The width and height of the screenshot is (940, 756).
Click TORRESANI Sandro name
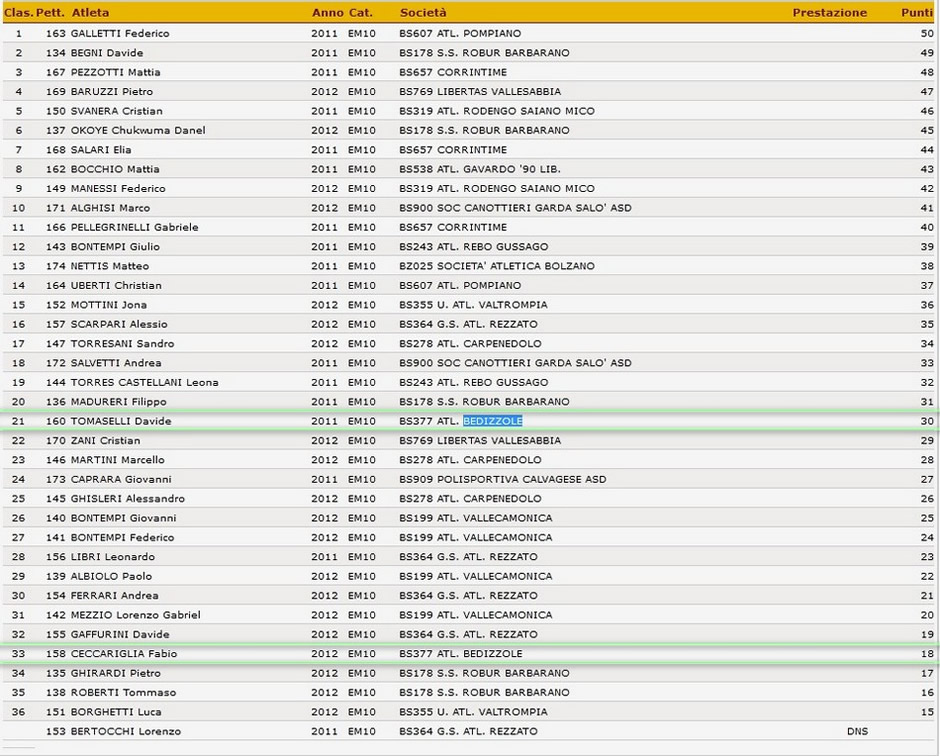tap(122, 344)
